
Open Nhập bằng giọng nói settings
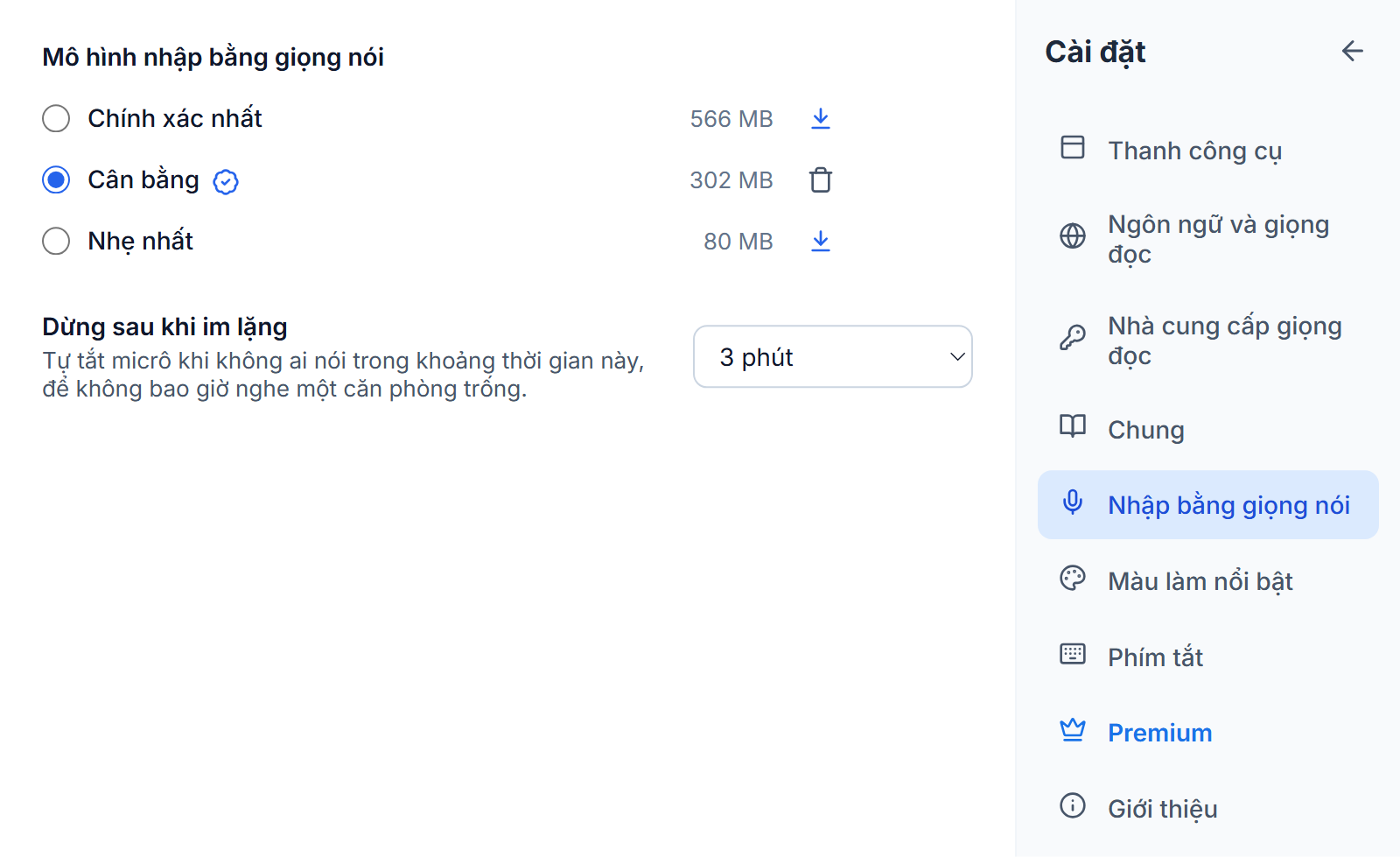click(1207, 505)
